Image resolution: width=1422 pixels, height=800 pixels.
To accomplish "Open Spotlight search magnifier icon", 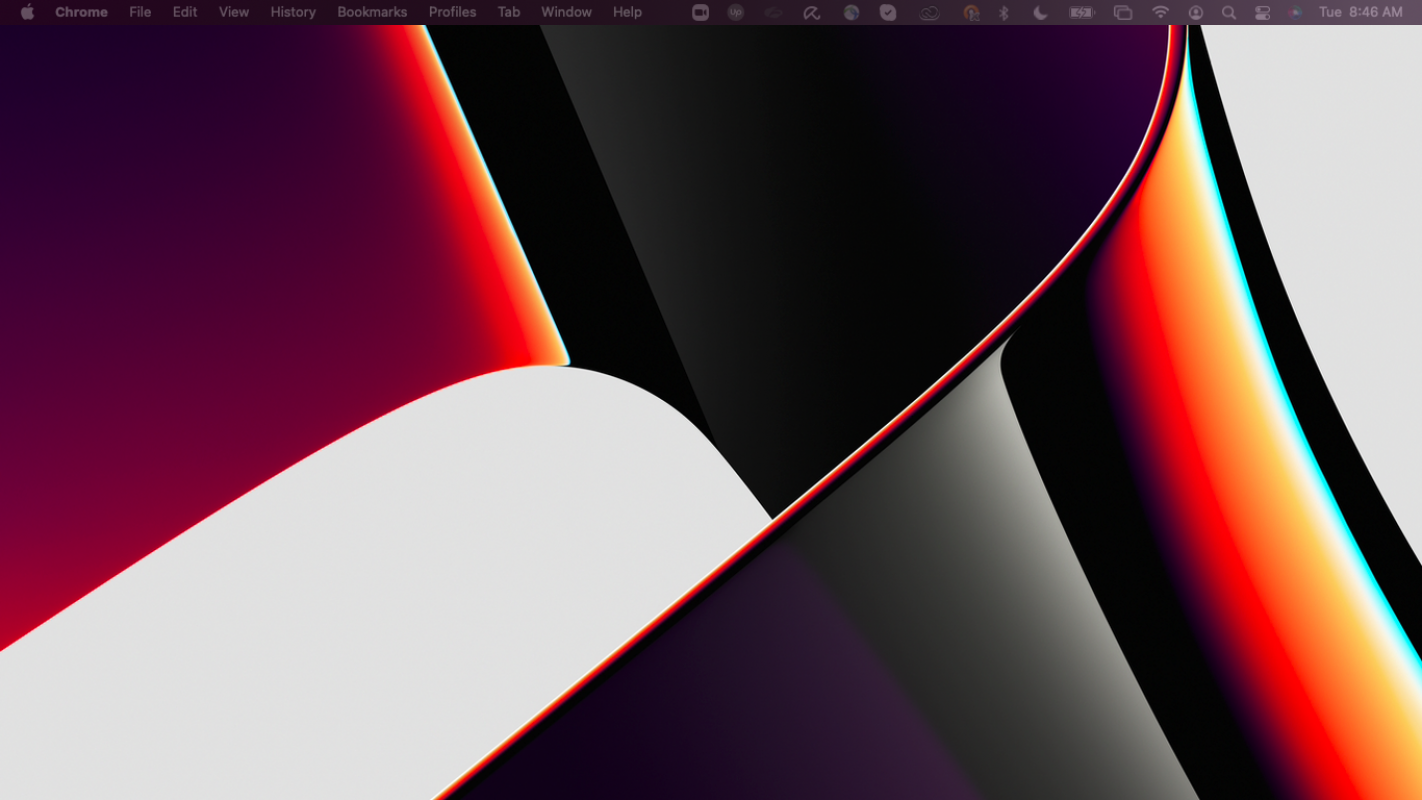I will pos(1229,12).
